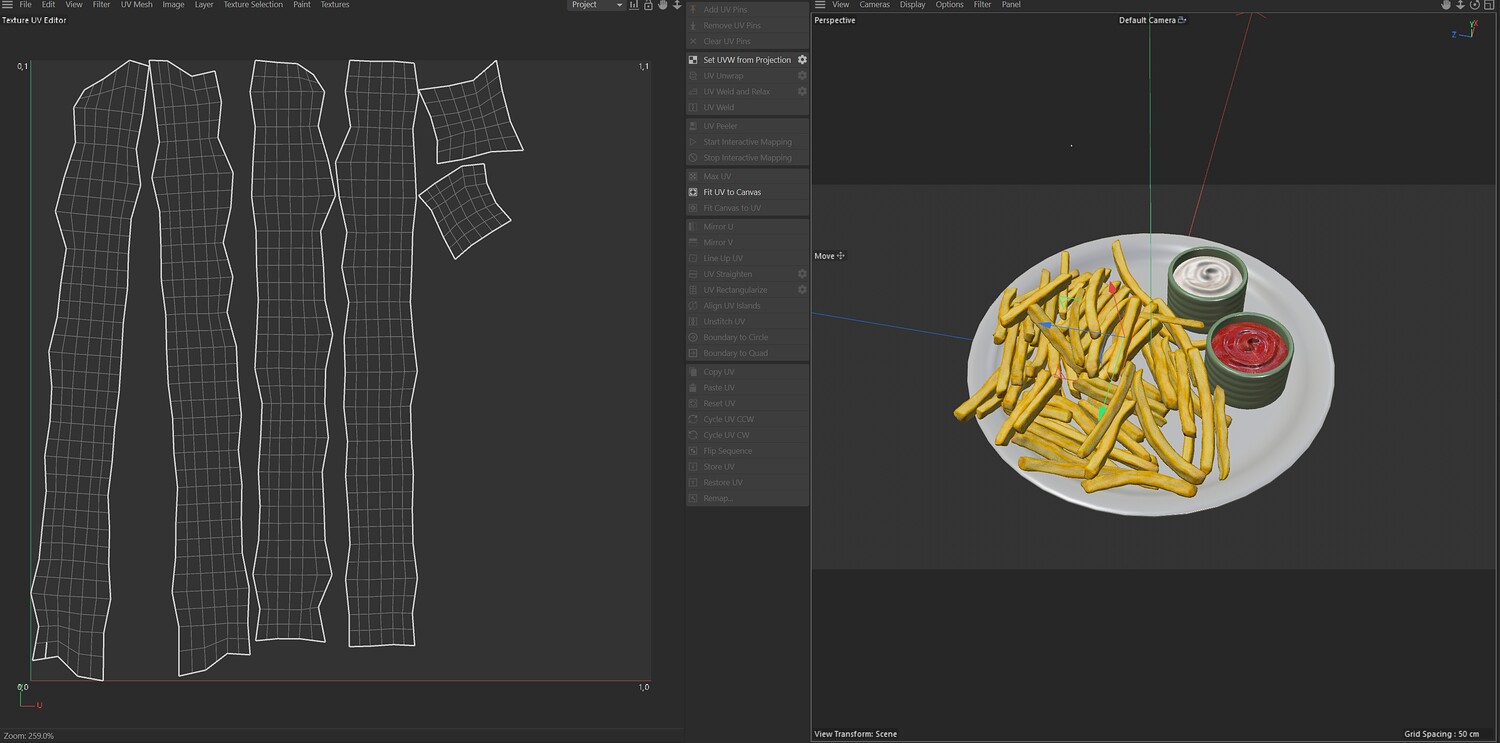The height and width of the screenshot is (743, 1500).
Task: Click the Stop Interactive Mapping icon
Action: tap(694, 158)
